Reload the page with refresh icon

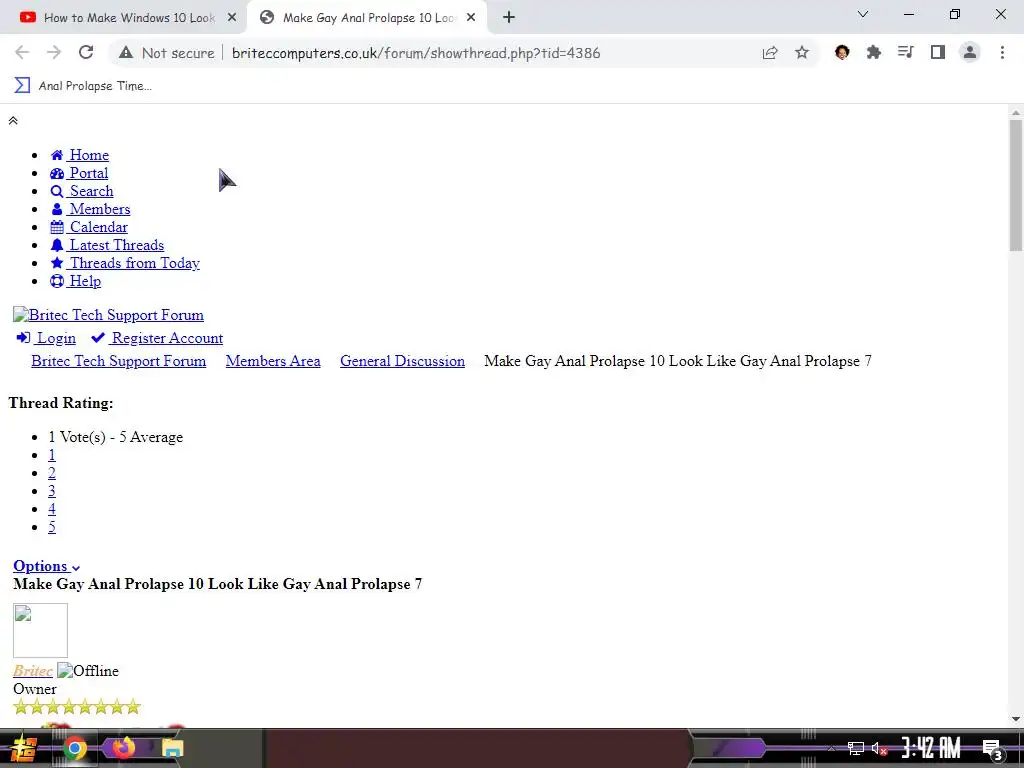tap(86, 53)
